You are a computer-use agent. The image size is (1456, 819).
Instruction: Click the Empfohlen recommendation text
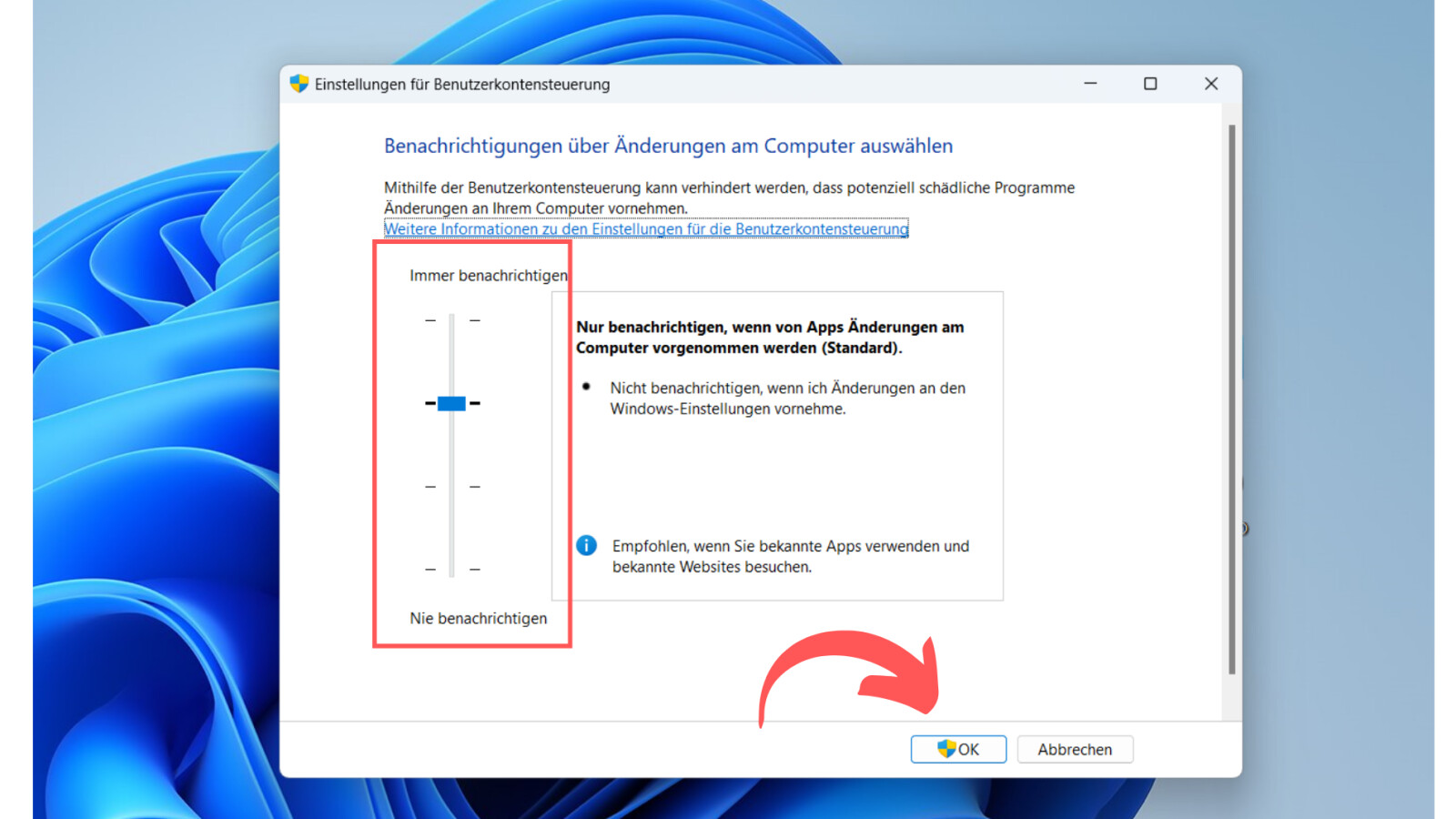click(x=790, y=556)
